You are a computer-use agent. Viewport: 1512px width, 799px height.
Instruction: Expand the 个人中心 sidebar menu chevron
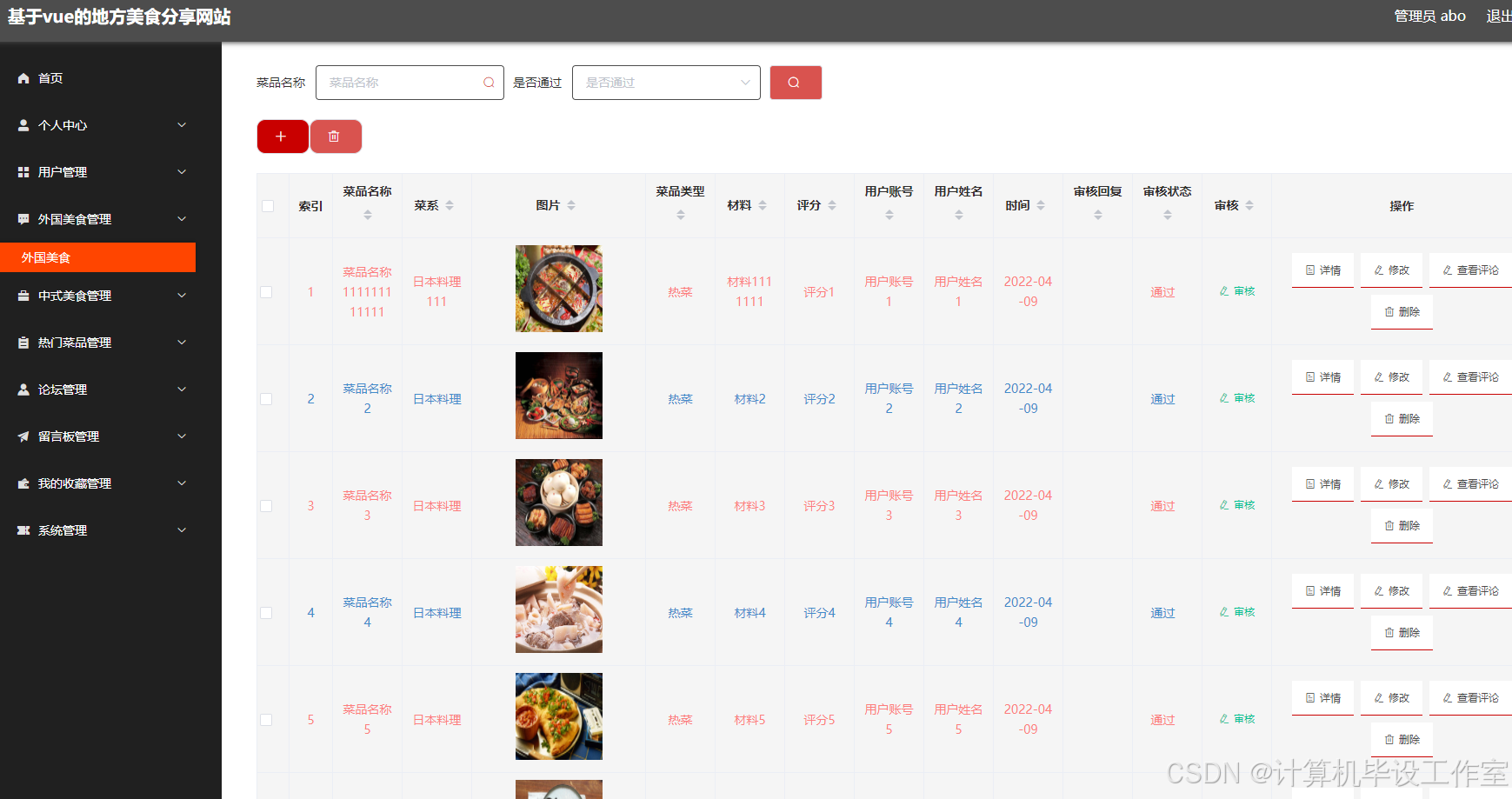point(182,125)
